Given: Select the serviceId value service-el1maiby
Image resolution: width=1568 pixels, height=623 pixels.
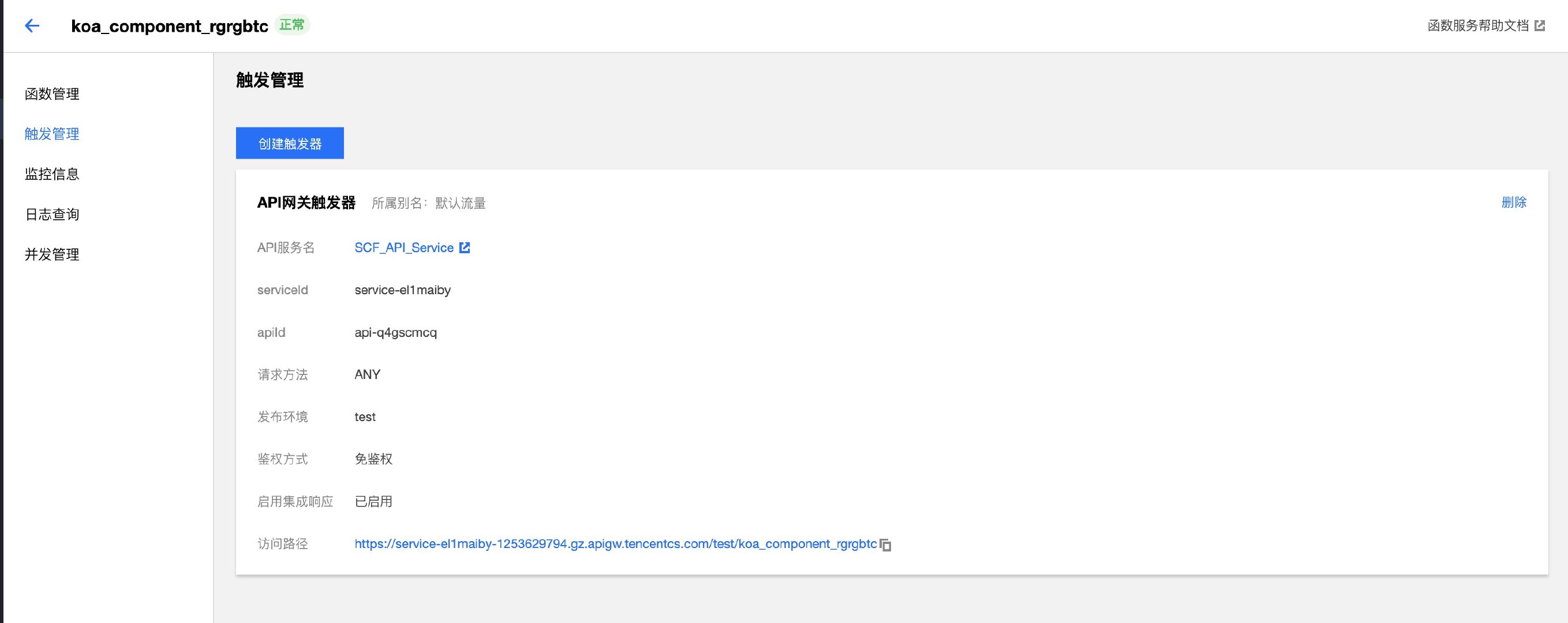Looking at the screenshot, I should (x=402, y=290).
